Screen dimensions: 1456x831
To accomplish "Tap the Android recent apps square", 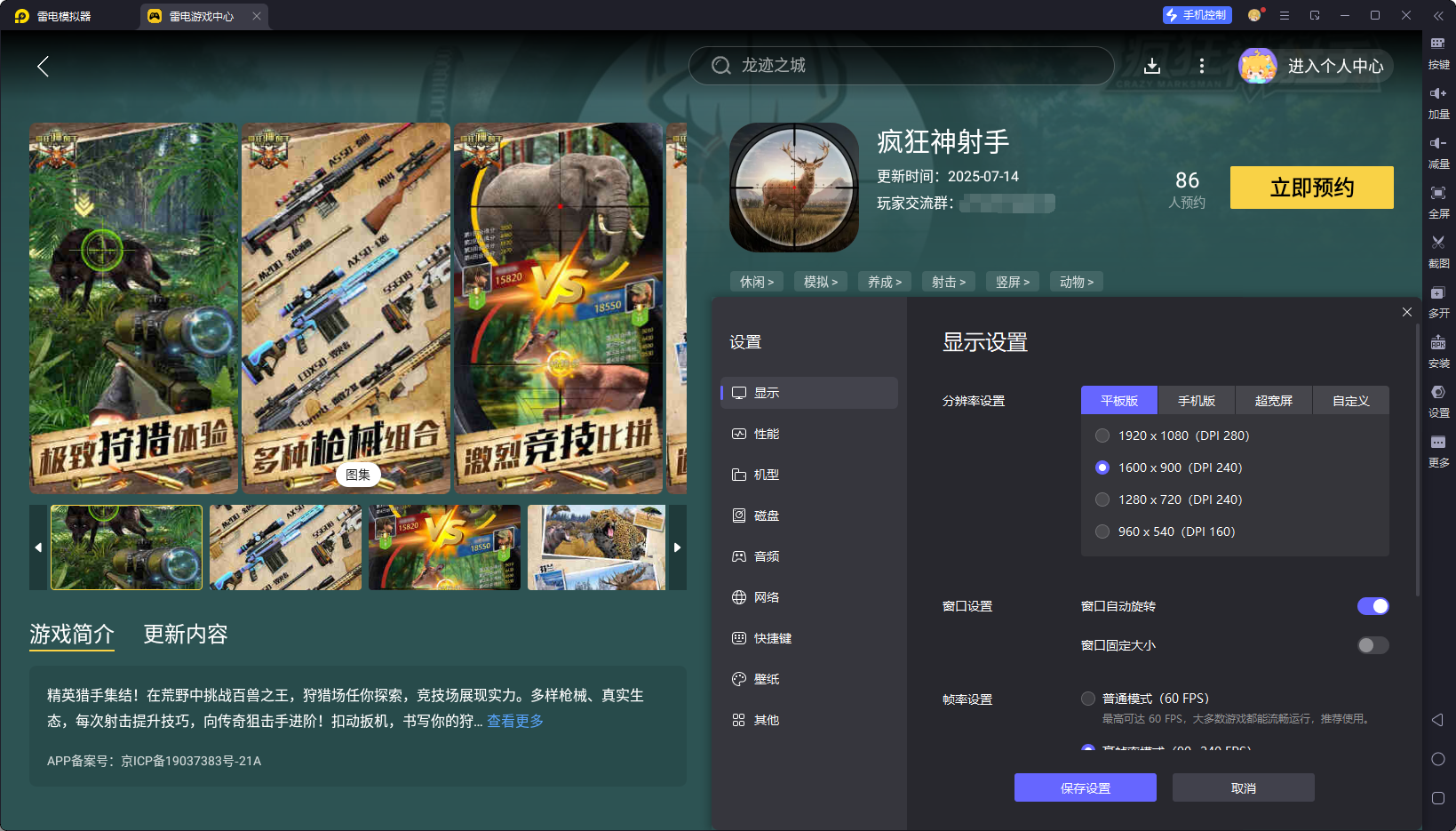I will point(1438,798).
